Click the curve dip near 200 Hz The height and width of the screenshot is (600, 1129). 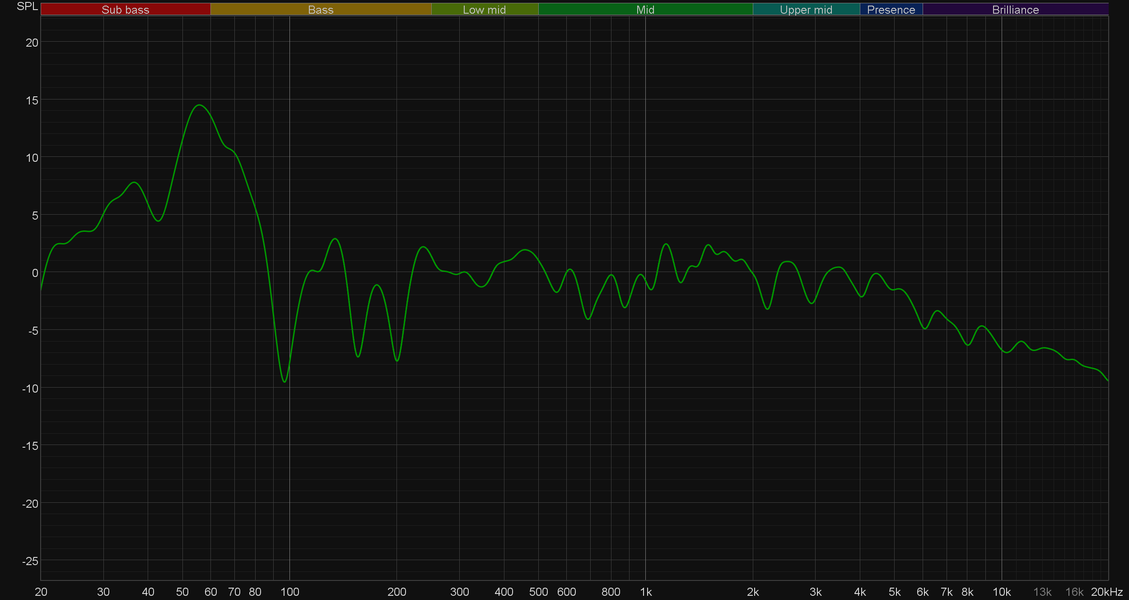397,360
